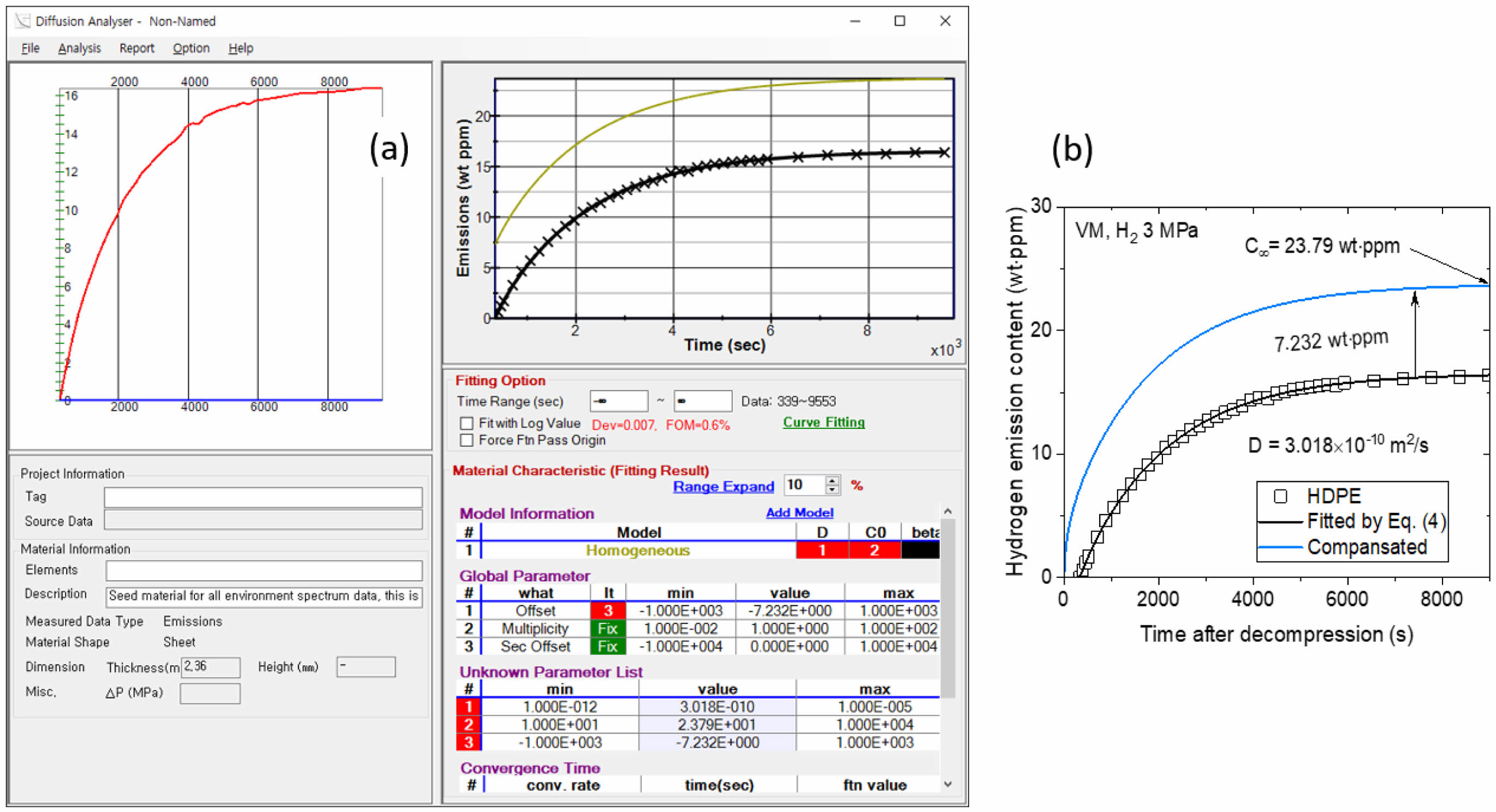Click scroll-down arrow in fitting result panel
The image size is (1496, 812).
tap(947, 784)
